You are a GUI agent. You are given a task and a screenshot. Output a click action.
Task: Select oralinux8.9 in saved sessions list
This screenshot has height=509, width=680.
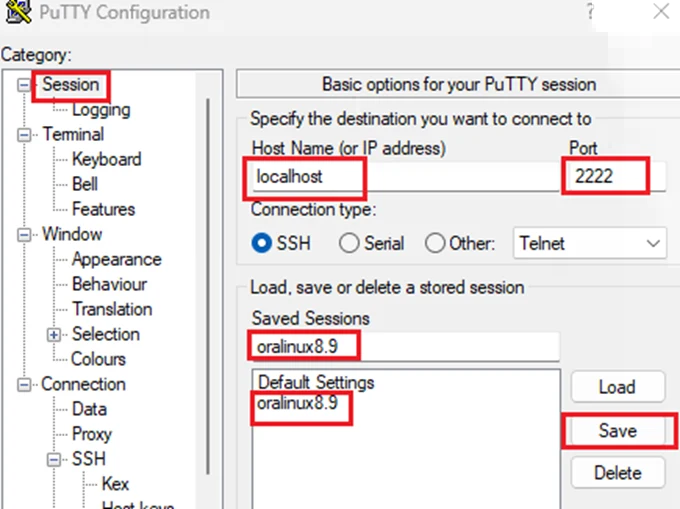coord(297,404)
